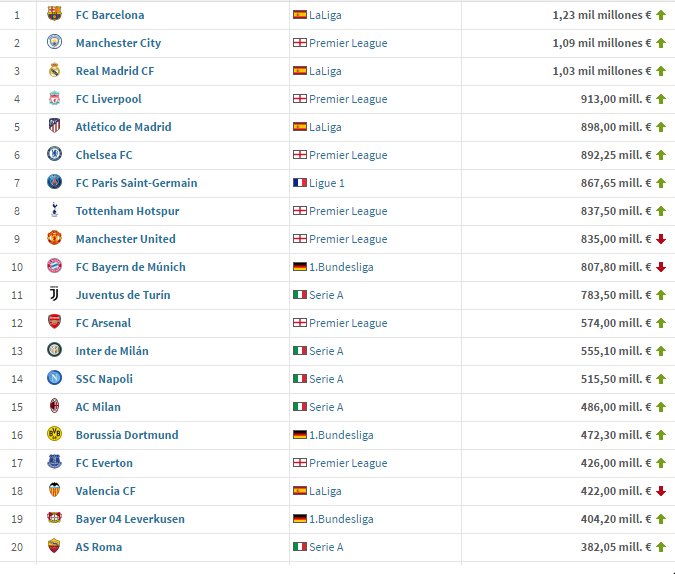Click the Tottenham Hotspur crest icon
Screen dimensions: 675x574
(x=54, y=210)
